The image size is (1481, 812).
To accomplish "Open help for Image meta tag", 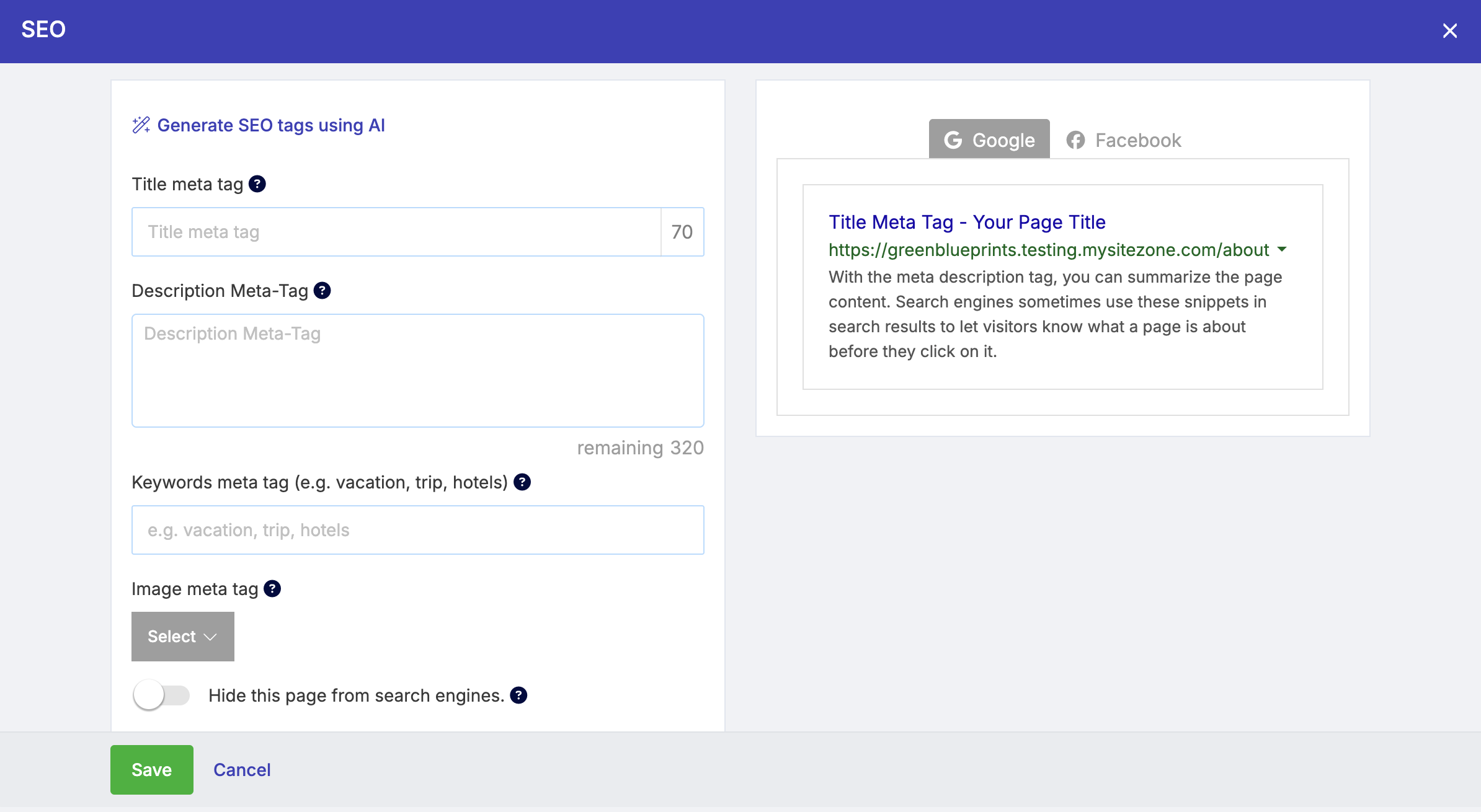I will [x=272, y=589].
